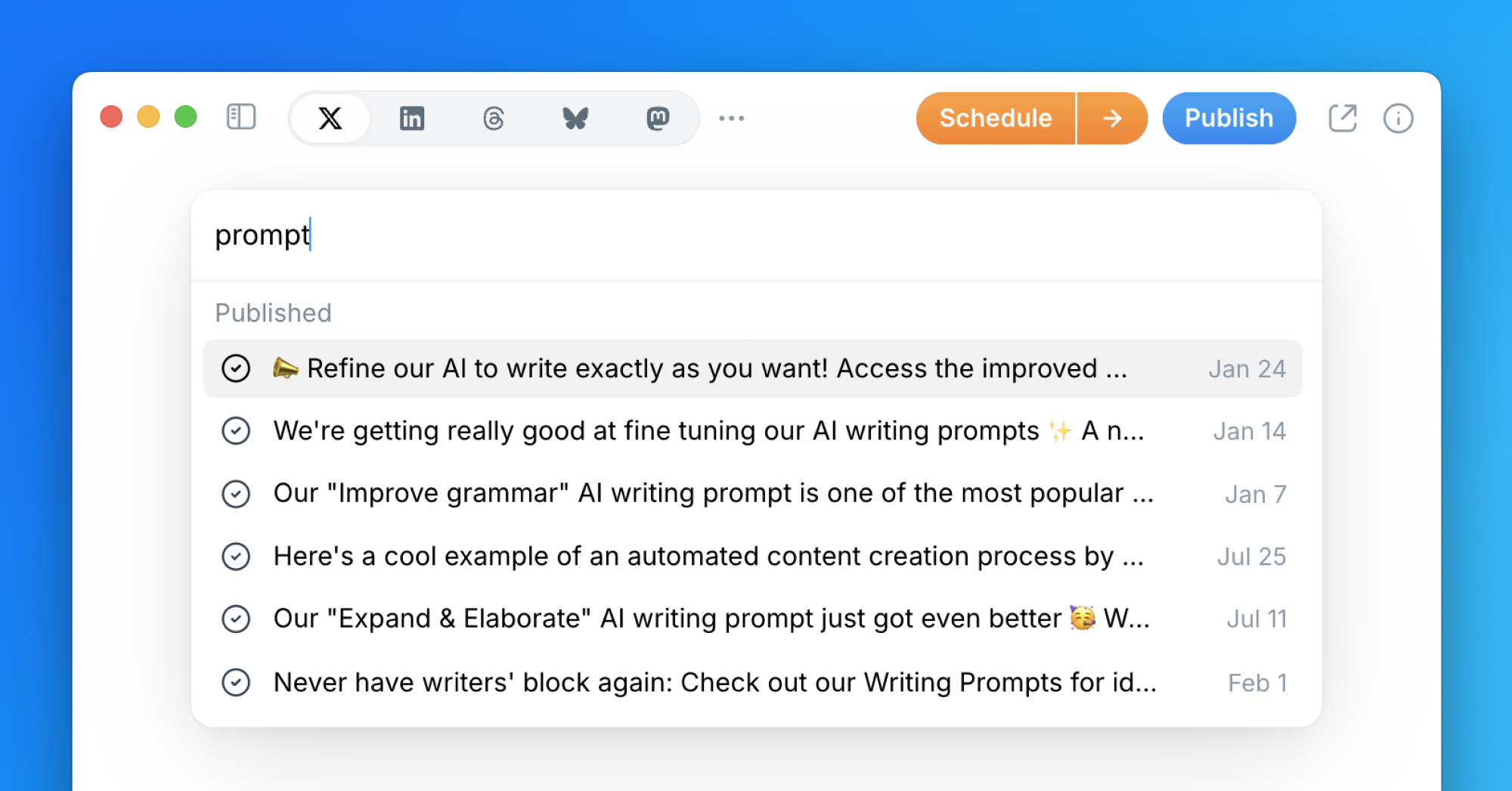Viewport: 1512px width, 791px height.
Task: Click the checkmark icon beside Jul 25 post
Action: (236, 557)
